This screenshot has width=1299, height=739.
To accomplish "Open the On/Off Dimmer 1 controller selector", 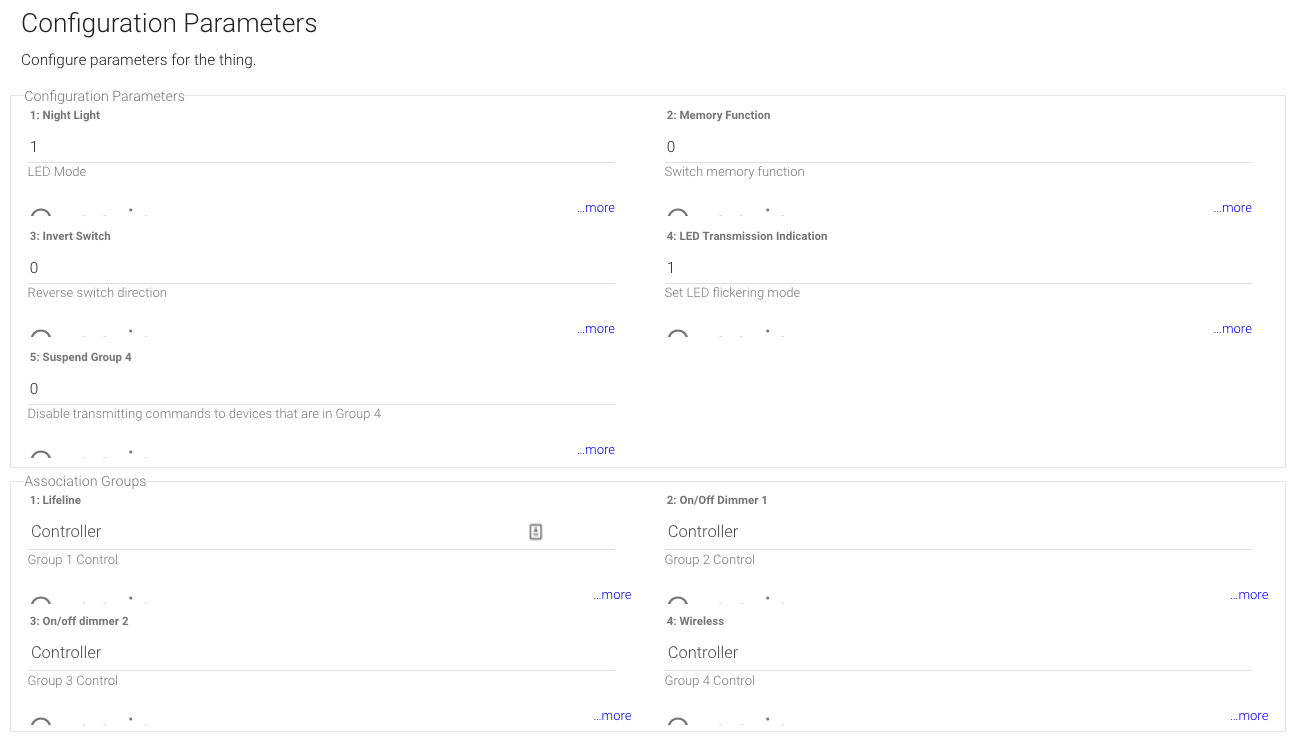I will [957, 532].
